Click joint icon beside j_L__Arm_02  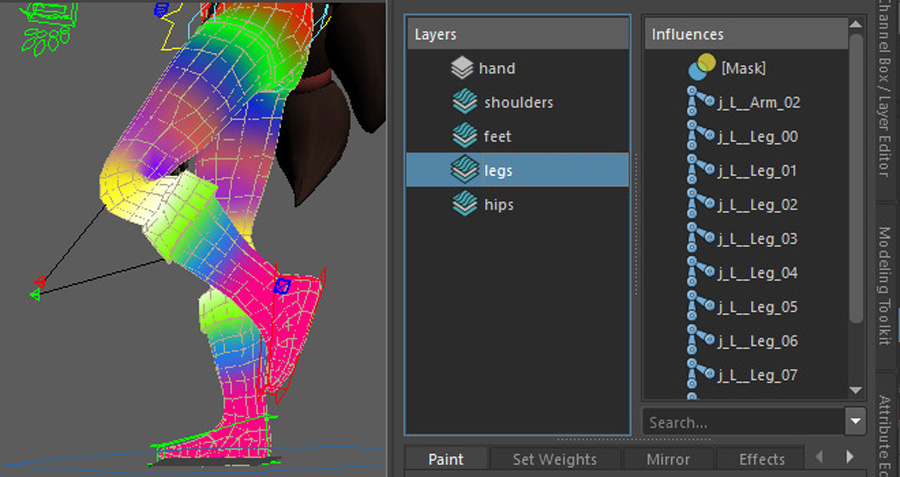click(699, 102)
